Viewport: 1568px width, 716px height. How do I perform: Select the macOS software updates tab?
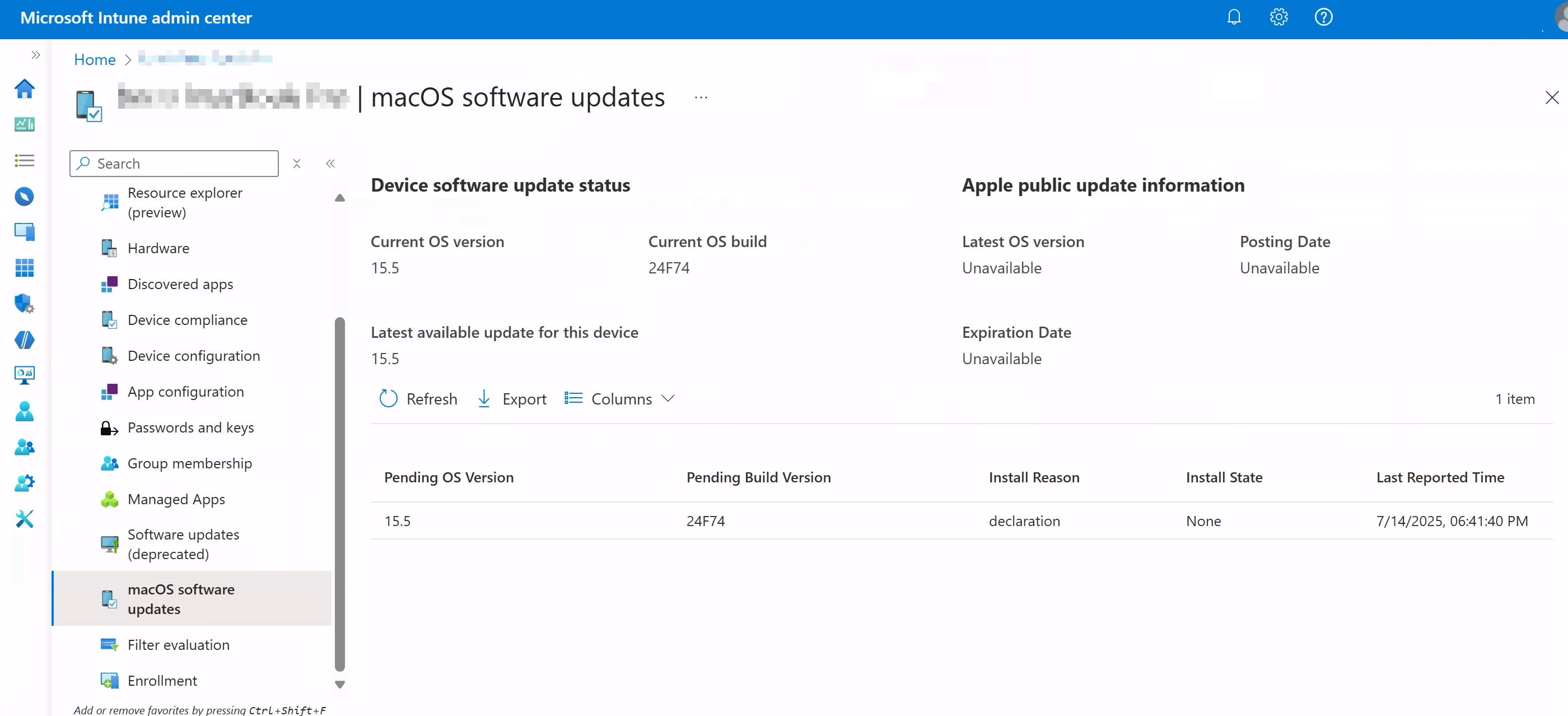click(x=181, y=598)
